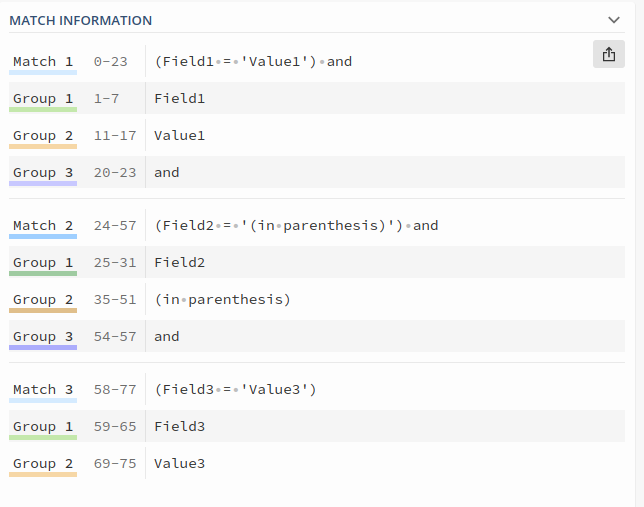Click the range 54-57 position
This screenshot has height=507, width=644.
click(x=115, y=336)
